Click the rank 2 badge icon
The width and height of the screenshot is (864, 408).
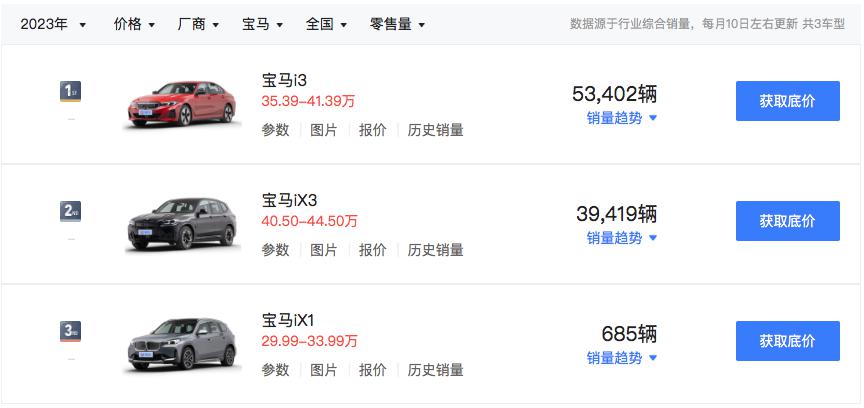point(70,212)
